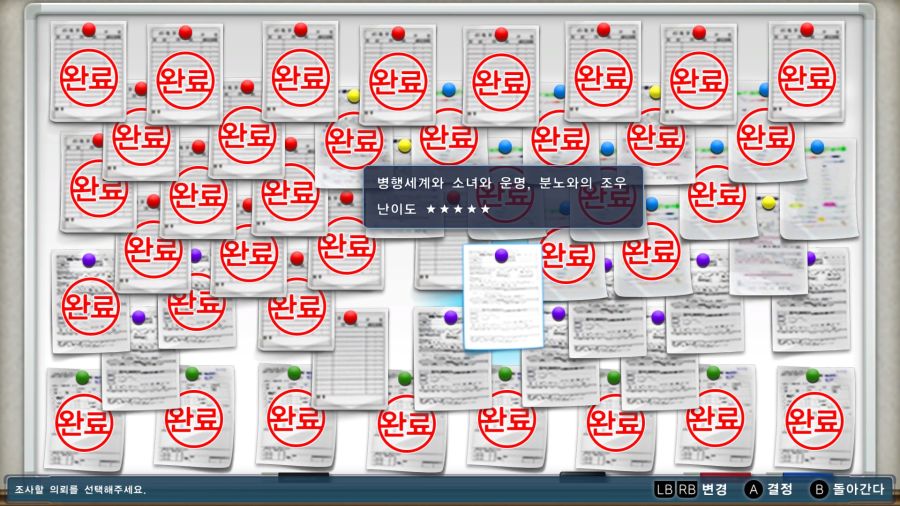900x506 pixels.
Task: Click the LB shoulder button icon
Action: coord(664,489)
